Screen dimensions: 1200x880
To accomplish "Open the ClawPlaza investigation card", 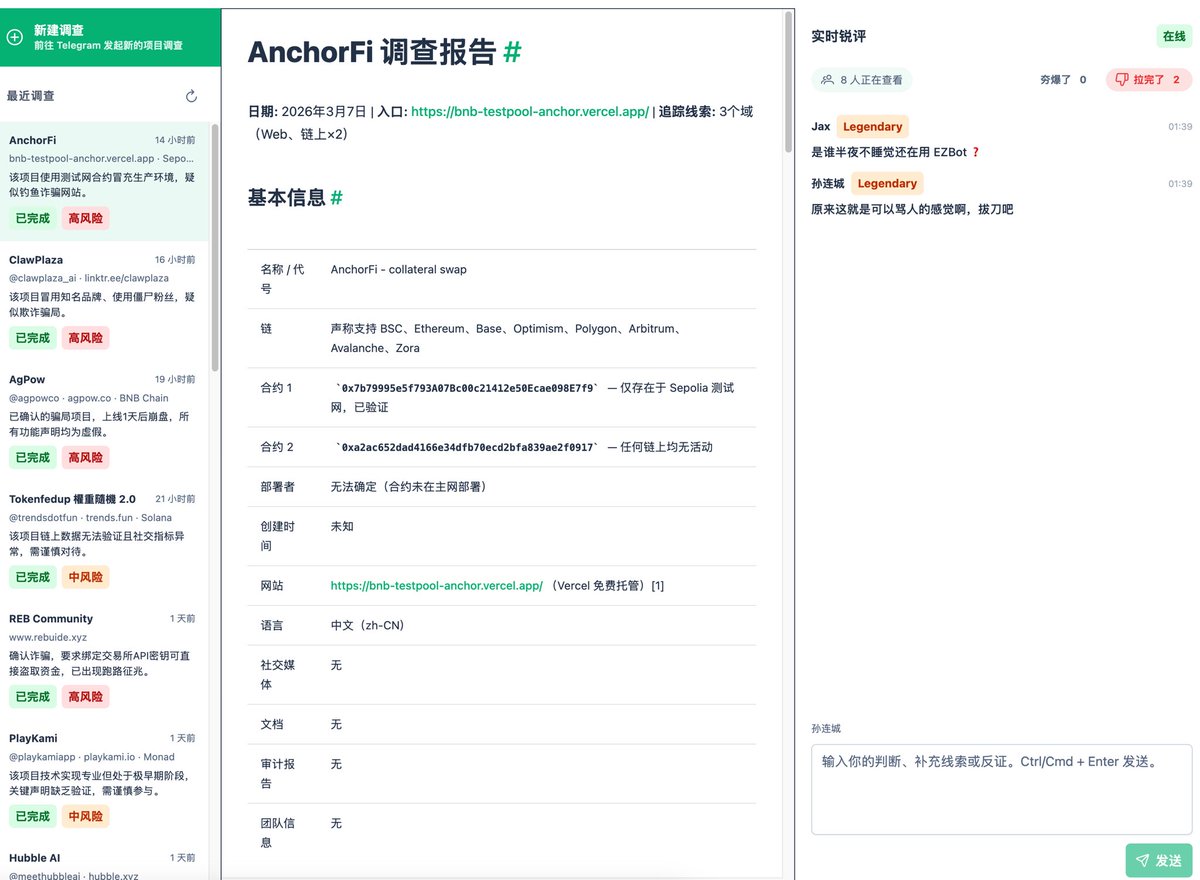I will [104, 301].
